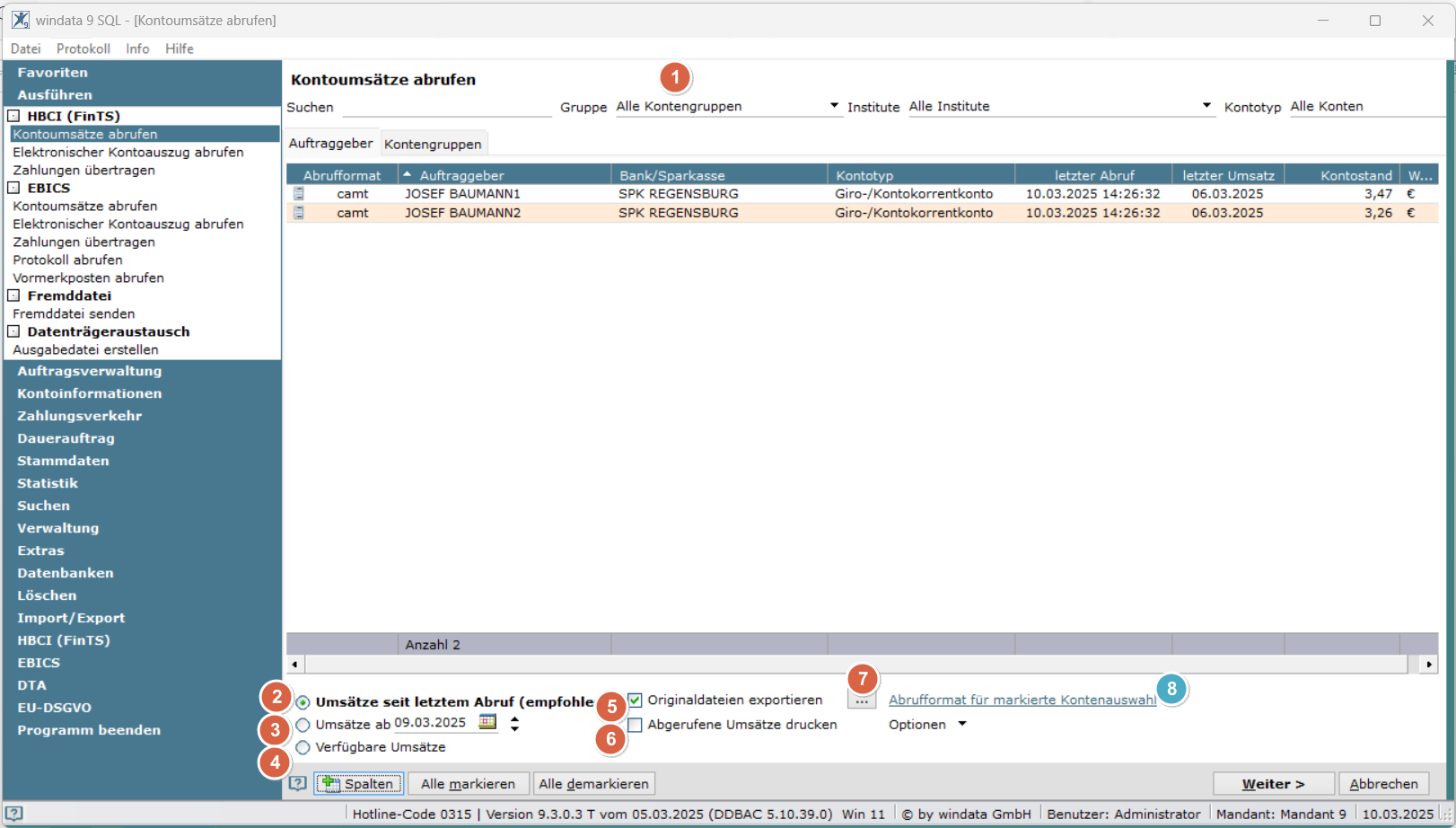Click the camt document icon for JOSEF BAUMANN1
This screenshot has height=828, width=1456.
pyautogui.click(x=299, y=194)
